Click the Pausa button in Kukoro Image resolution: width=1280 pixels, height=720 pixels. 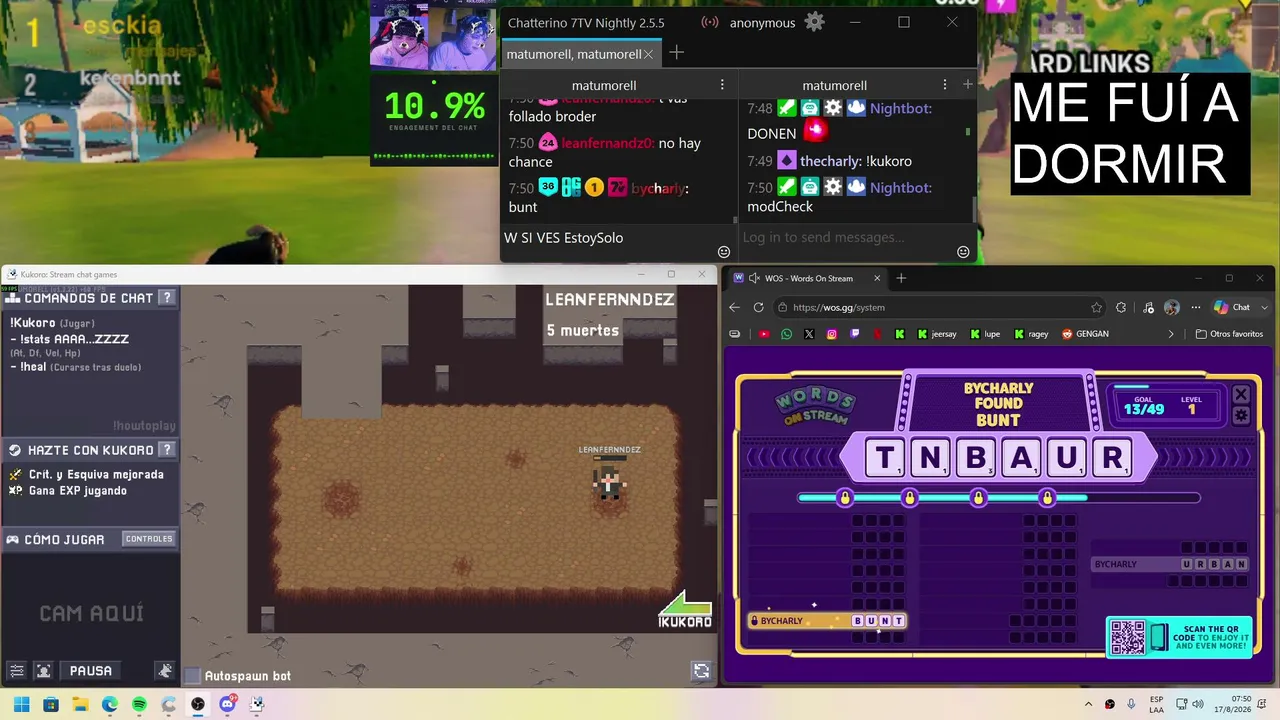tap(90, 670)
